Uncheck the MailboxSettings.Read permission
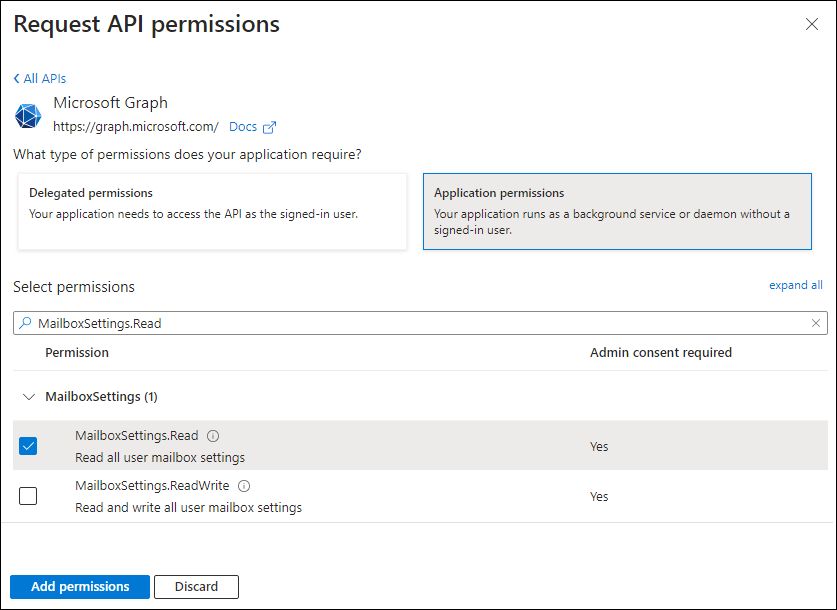The image size is (837, 610). (28, 446)
